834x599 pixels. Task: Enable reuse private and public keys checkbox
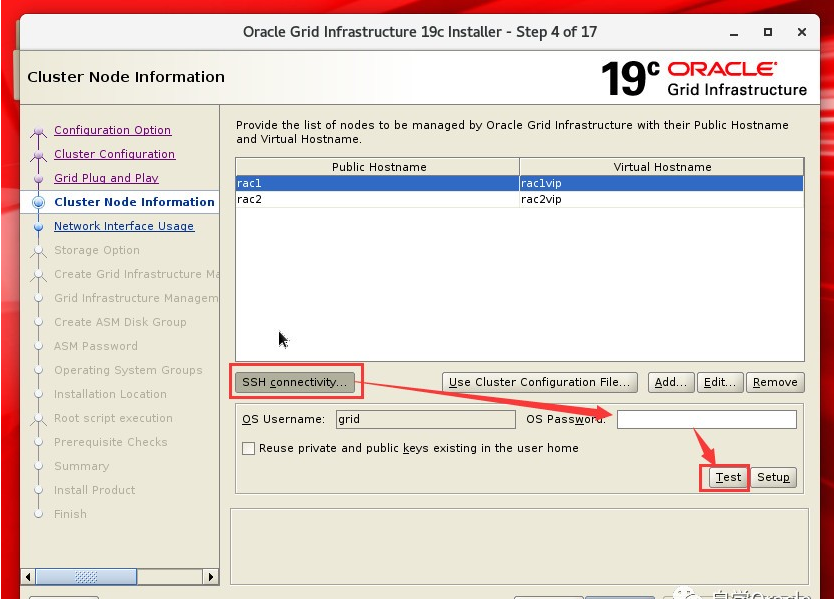pyautogui.click(x=248, y=448)
